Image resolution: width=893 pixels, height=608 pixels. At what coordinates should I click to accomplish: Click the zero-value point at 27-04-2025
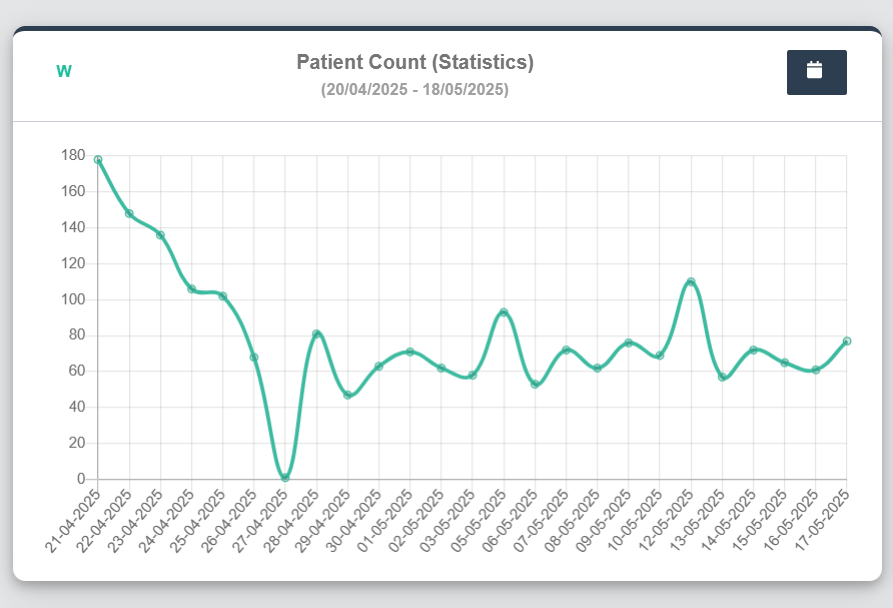point(285,478)
